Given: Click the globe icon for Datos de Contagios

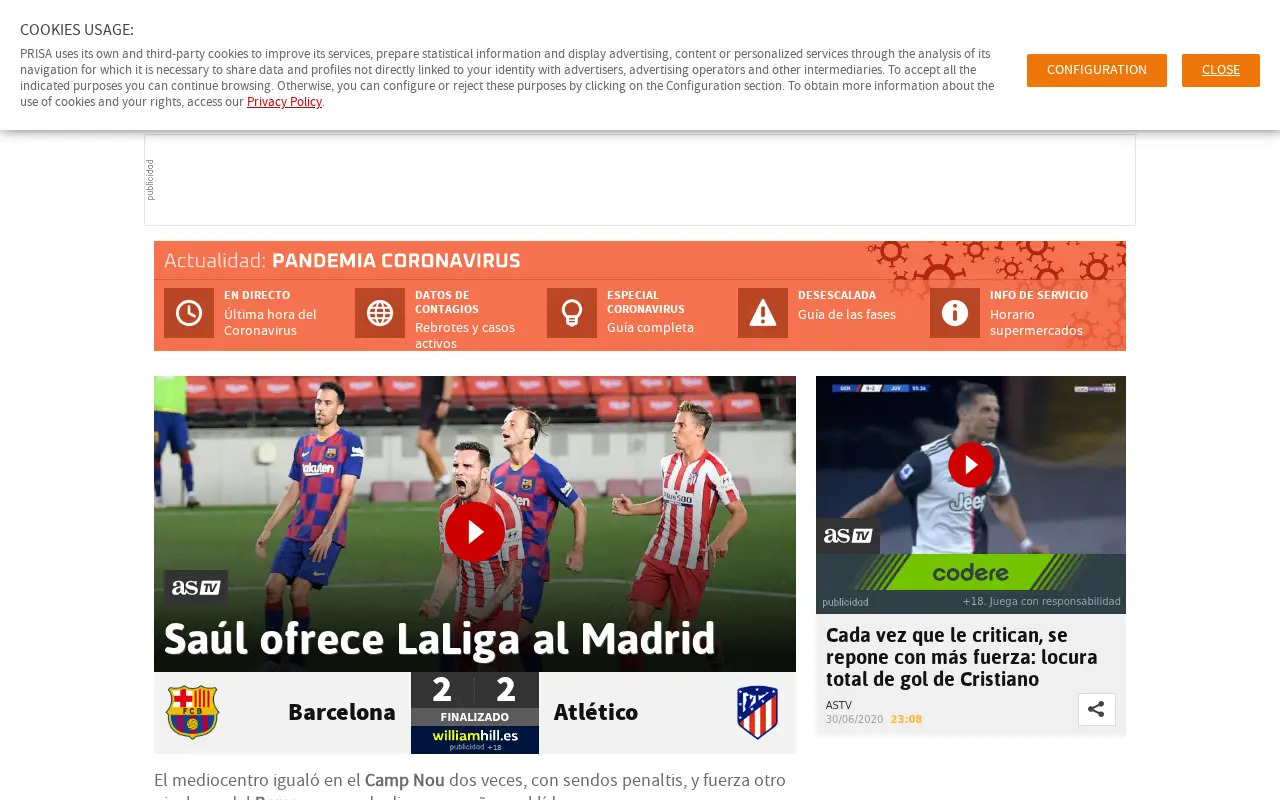Looking at the screenshot, I should click(x=380, y=313).
